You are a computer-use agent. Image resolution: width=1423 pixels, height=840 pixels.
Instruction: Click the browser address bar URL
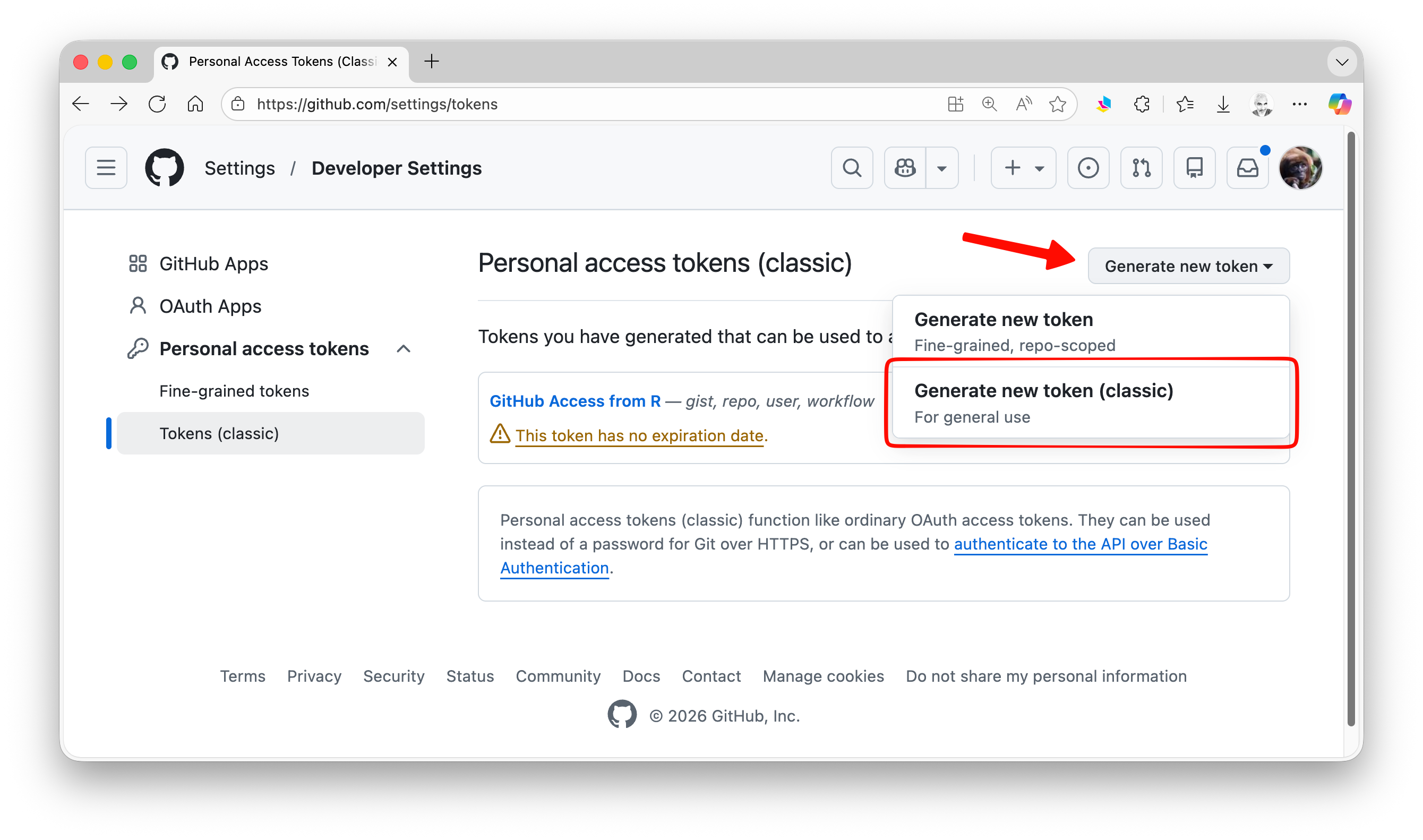click(377, 104)
